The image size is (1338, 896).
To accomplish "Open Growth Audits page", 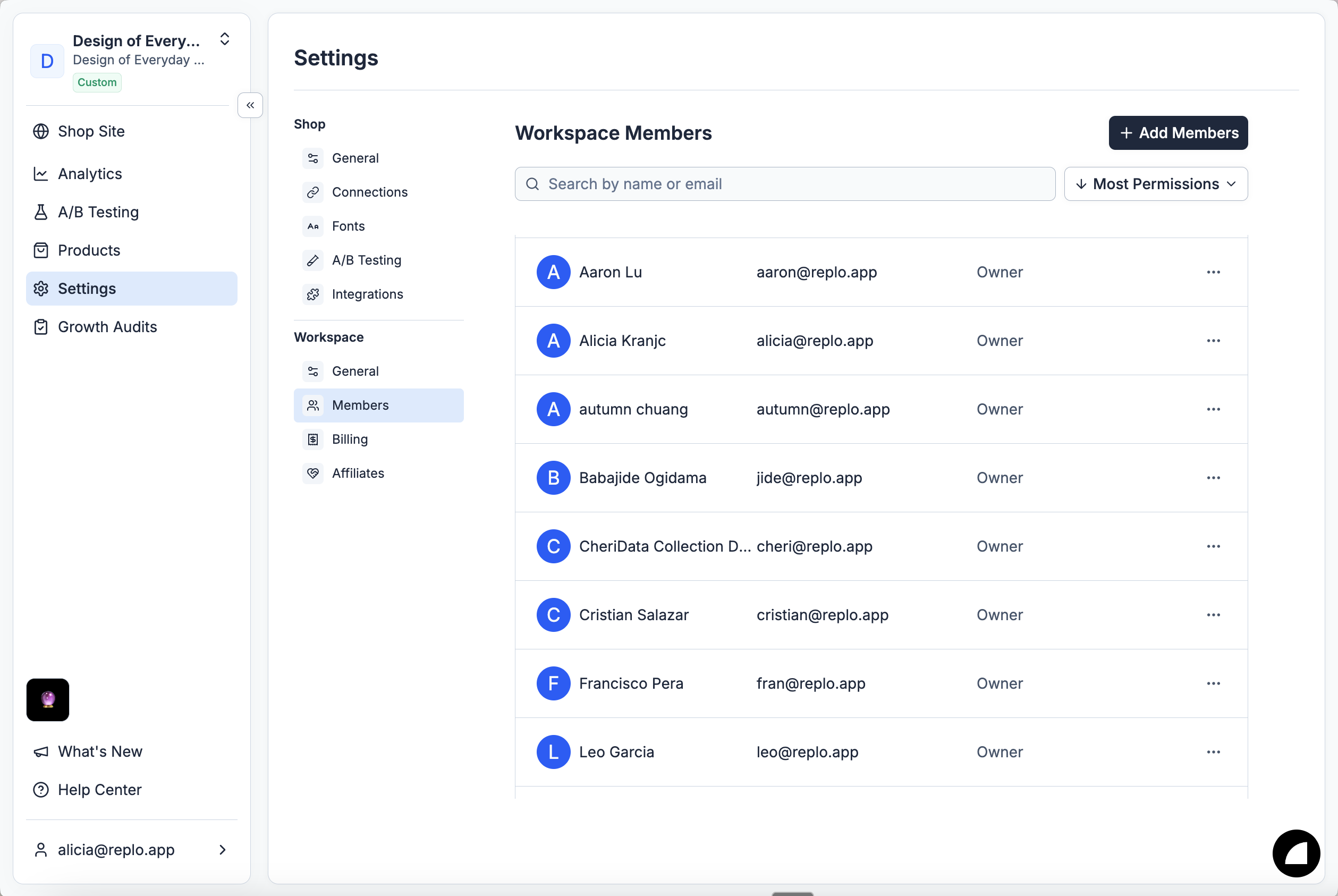I will pos(107,327).
